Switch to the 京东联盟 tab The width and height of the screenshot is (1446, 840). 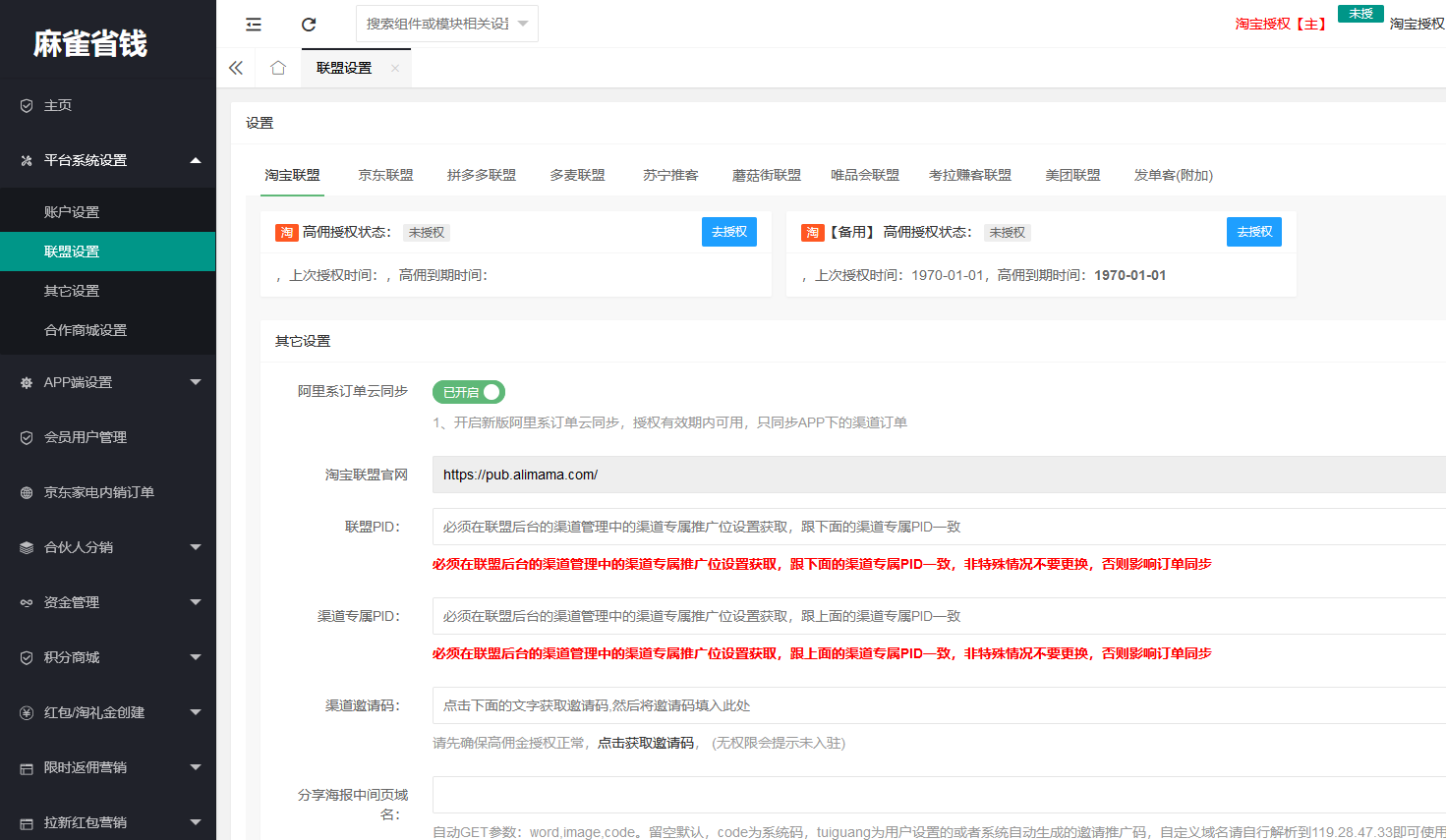tap(385, 175)
